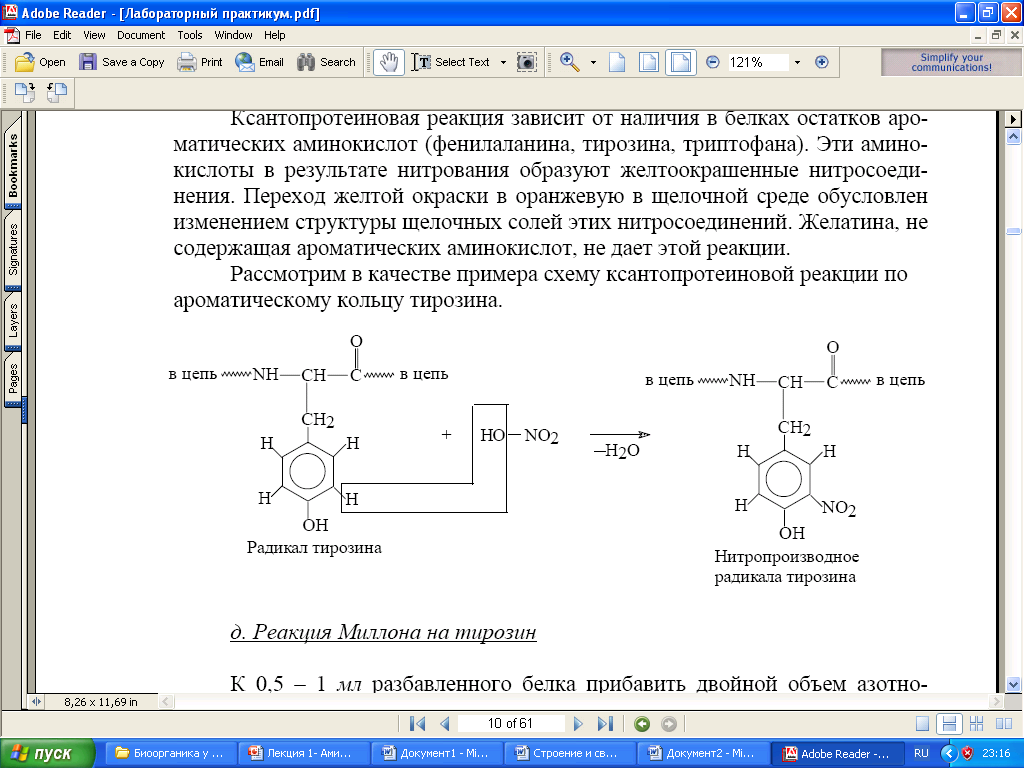This screenshot has width=1024, height=768.
Task: Activate the Select Text tool
Action: point(451,62)
